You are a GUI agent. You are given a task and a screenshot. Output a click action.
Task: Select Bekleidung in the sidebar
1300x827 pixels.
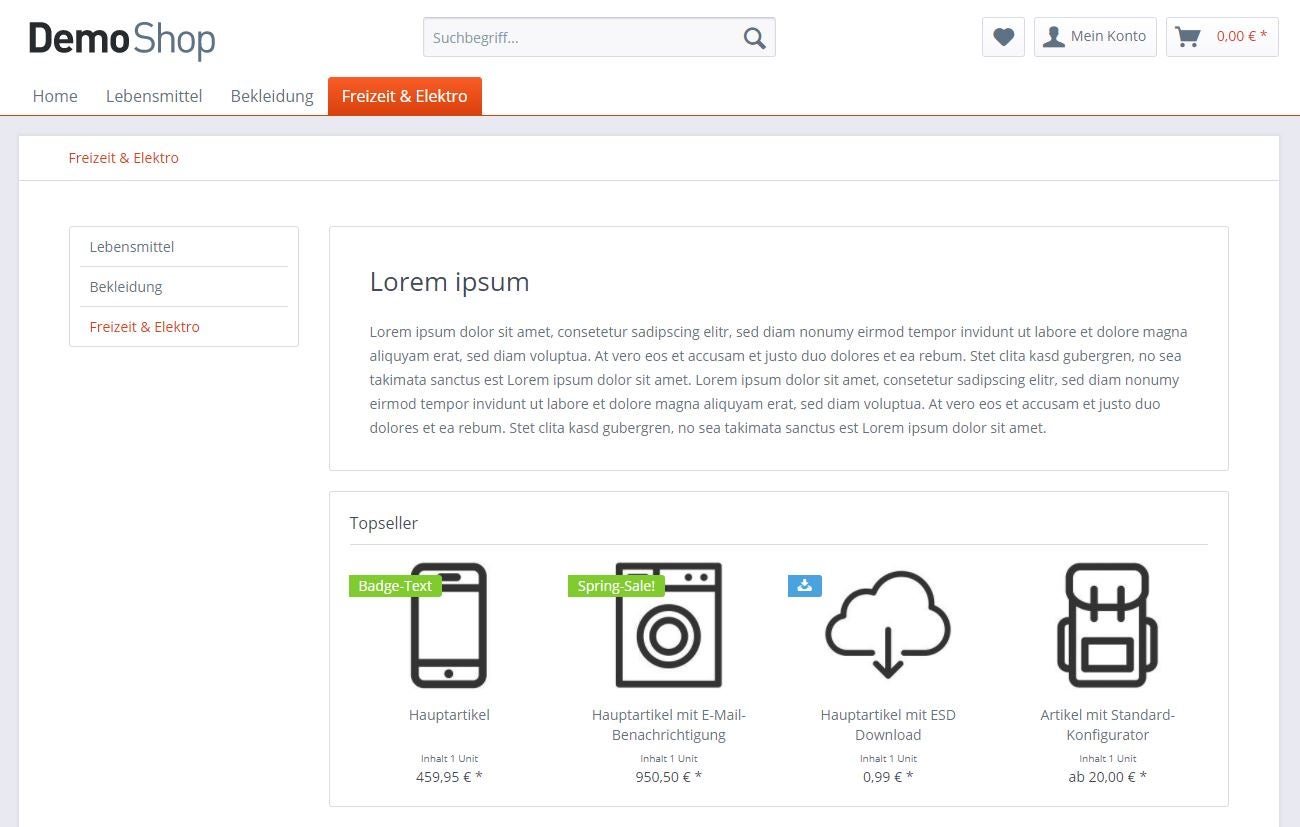[x=184, y=287]
